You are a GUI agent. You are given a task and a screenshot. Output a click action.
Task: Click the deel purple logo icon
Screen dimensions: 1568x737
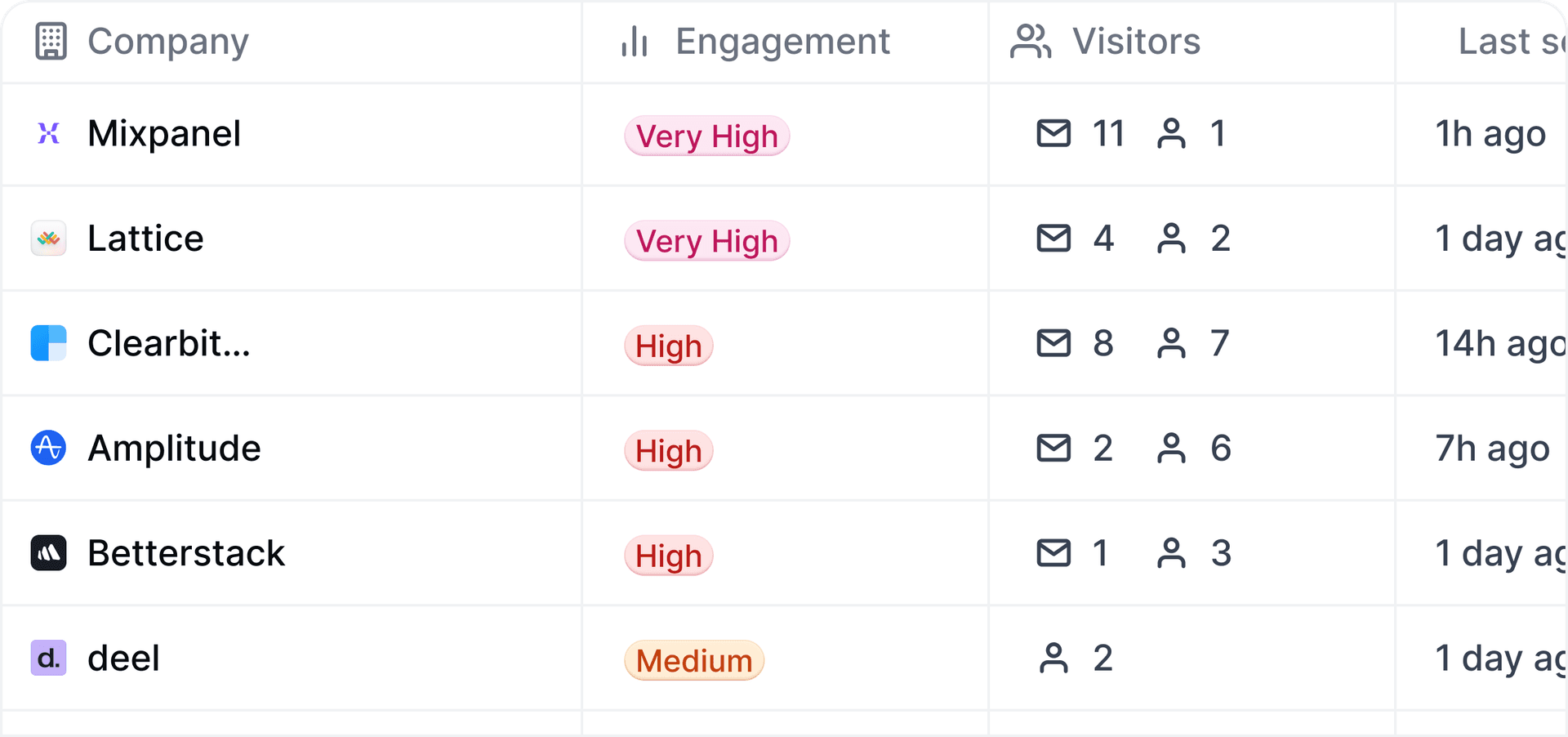click(x=49, y=658)
